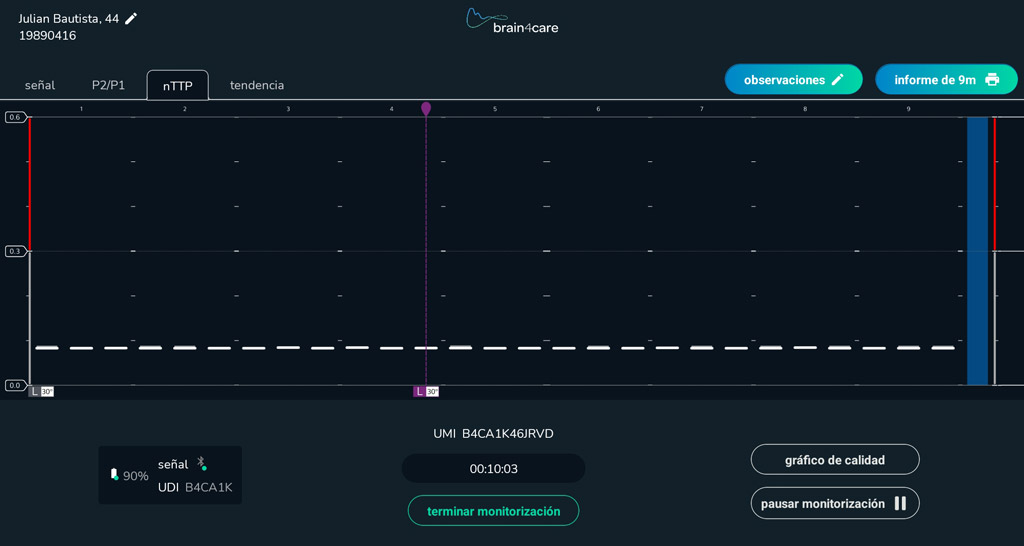
Task: Click the Bluetooth signal status icon
Action: click(201, 464)
